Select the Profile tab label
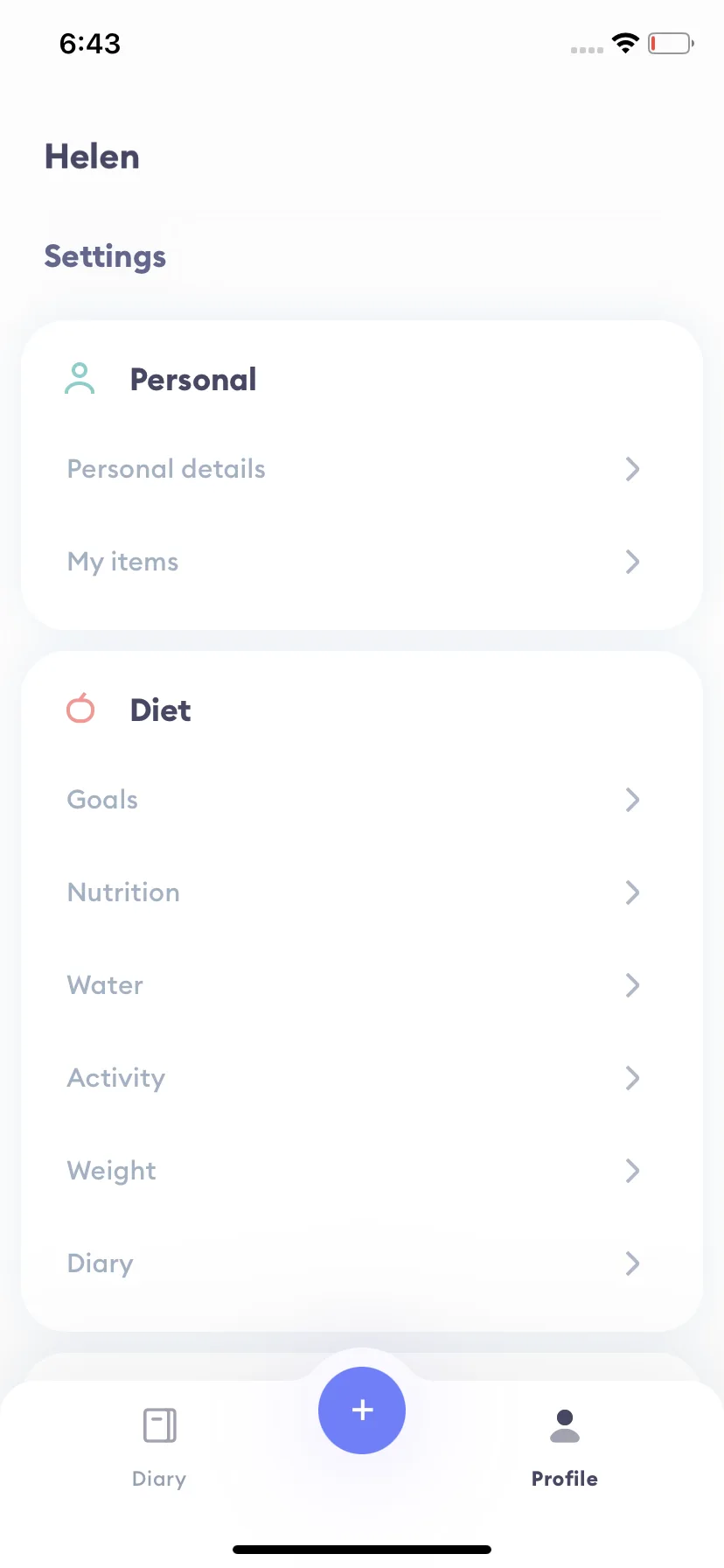 [x=565, y=1479]
